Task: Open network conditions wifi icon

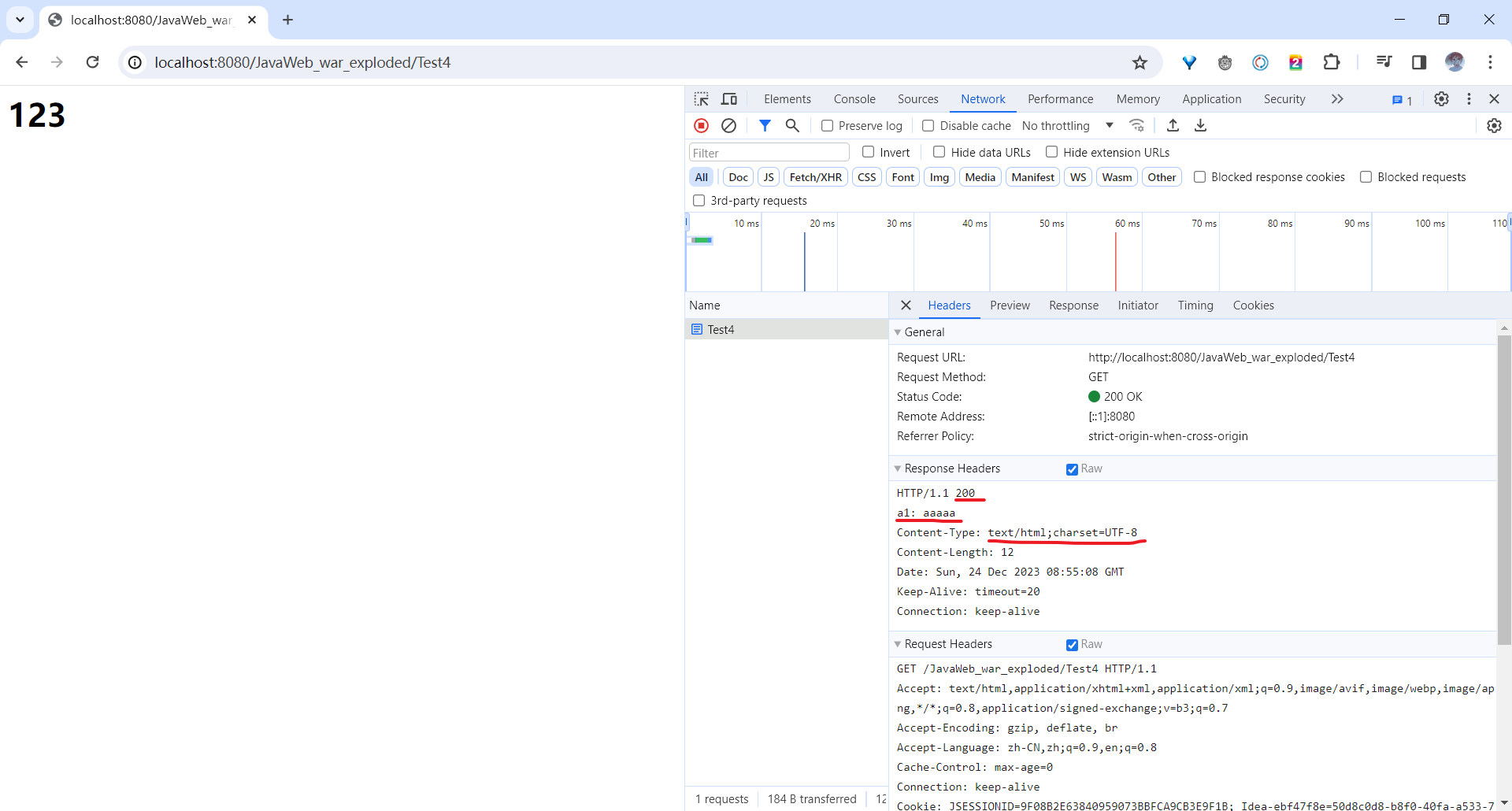Action: pyautogui.click(x=1136, y=125)
